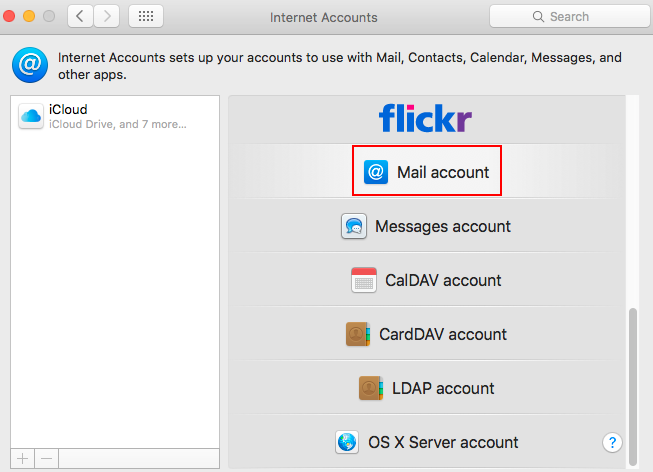
Task: Click the Messages account speech bubble icon
Action: pos(354,226)
